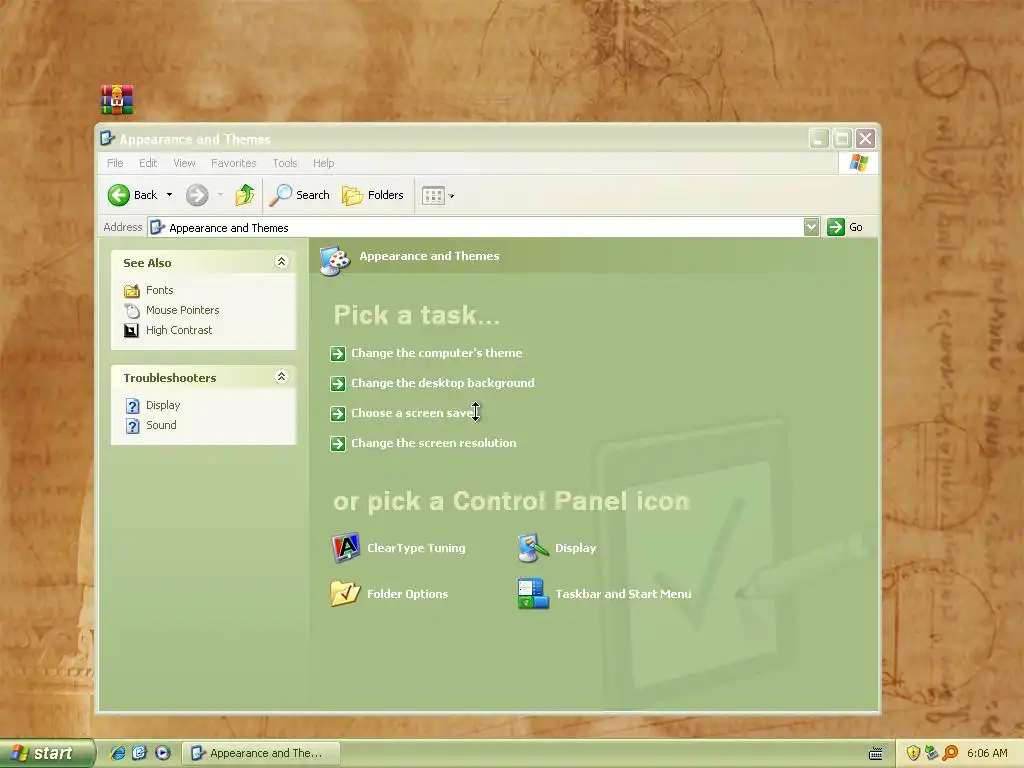
Task: Open the Edit menu
Action: [148, 163]
